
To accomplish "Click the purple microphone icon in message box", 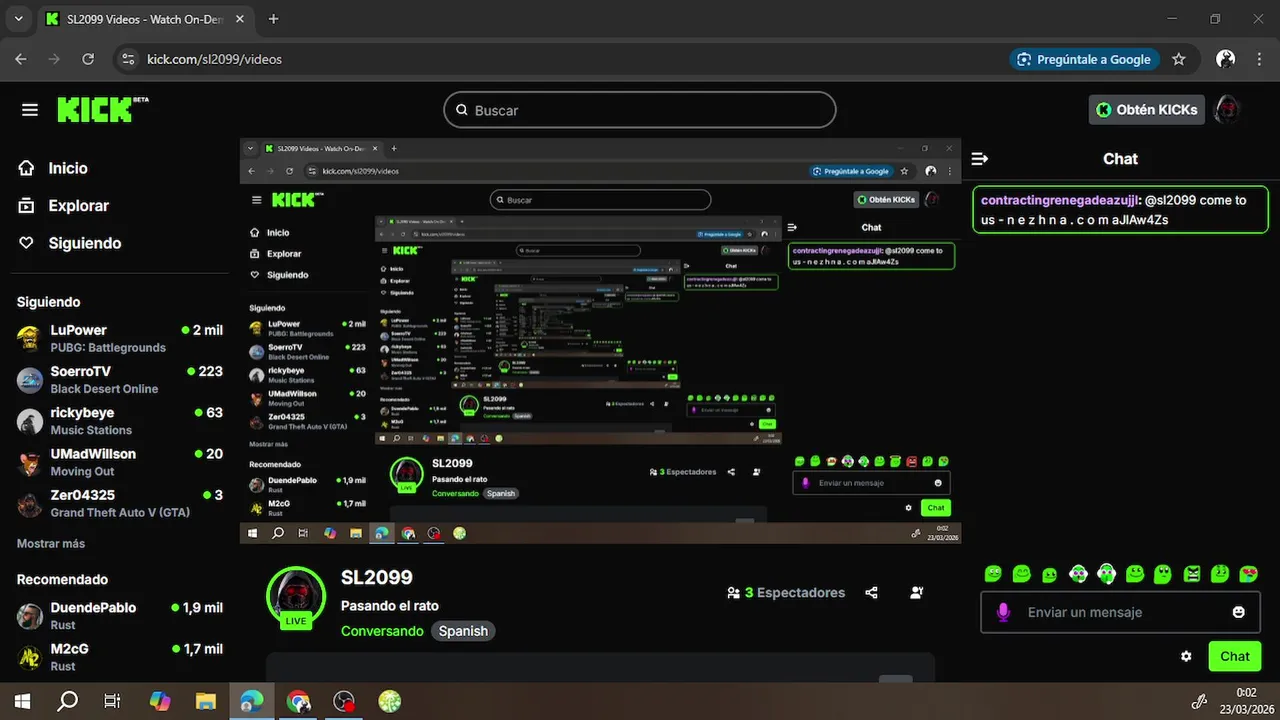I will pyautogui.click(x=1003, y=612).
